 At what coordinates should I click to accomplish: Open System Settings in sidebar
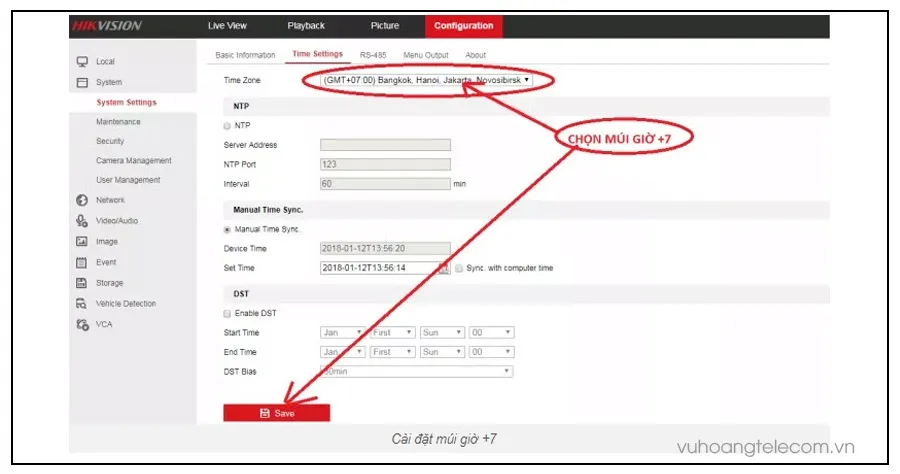[x=126, y=102]
